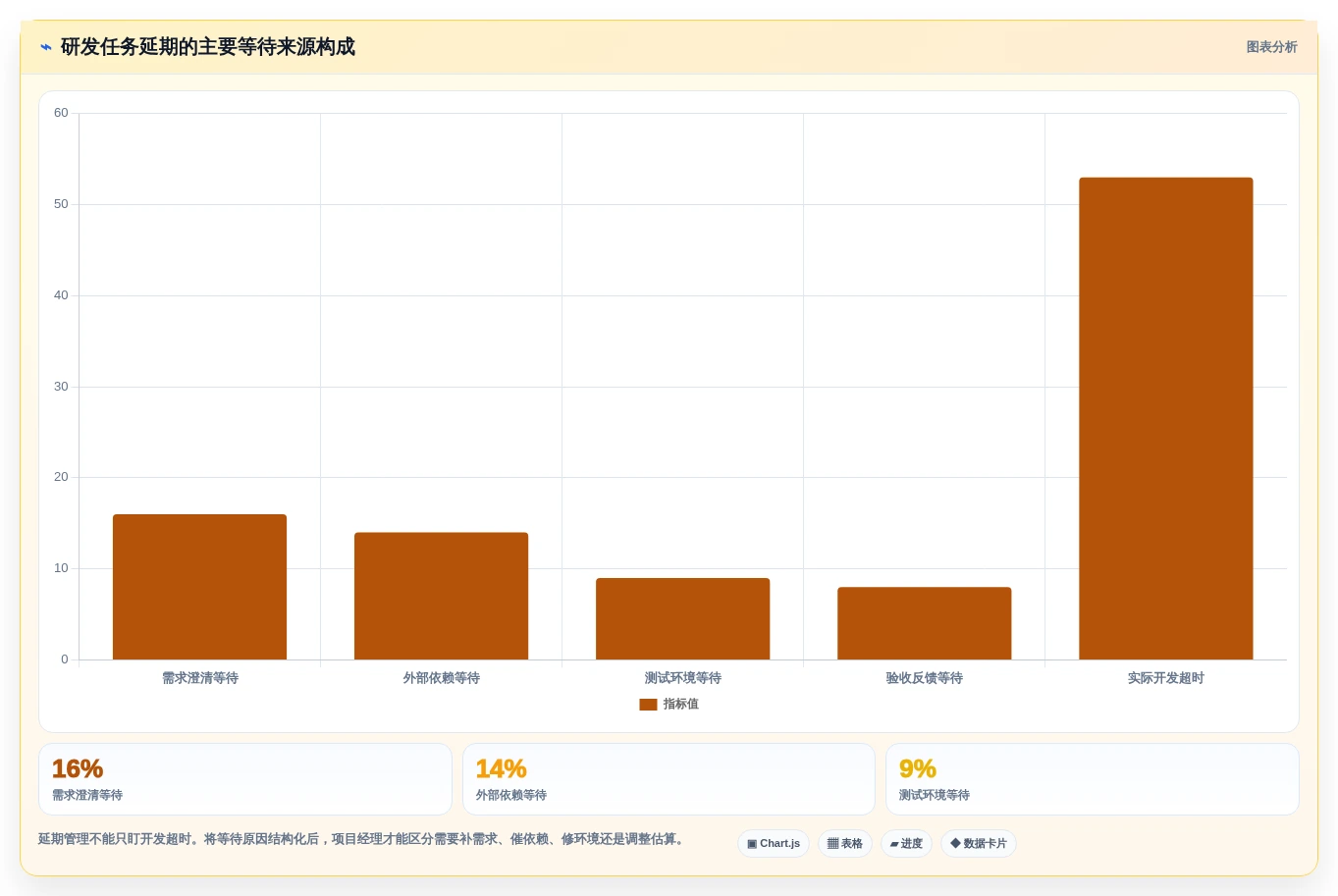Click the 表格 tag chip
This screenshot has height=896, width=1338.
[845, 844]
